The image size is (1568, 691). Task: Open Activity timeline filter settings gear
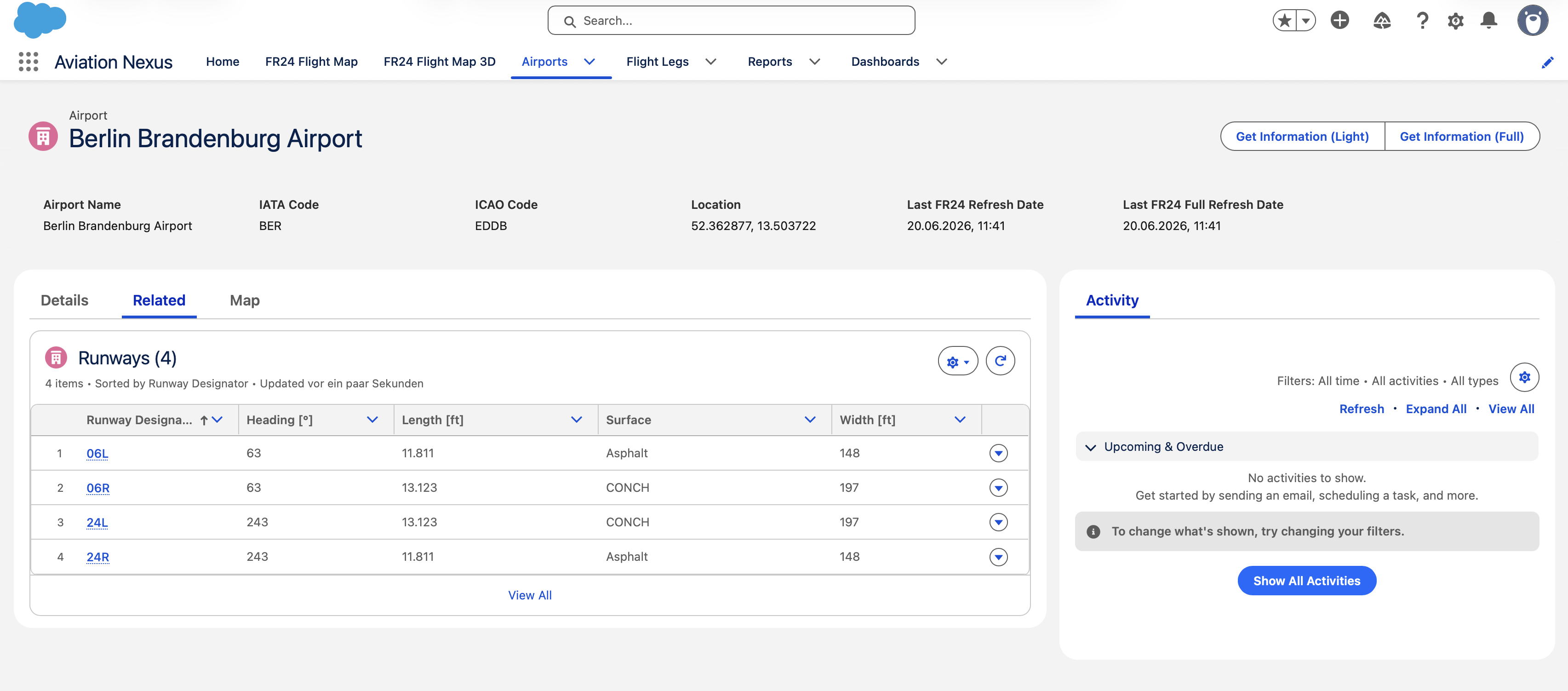pos(1524,377)
